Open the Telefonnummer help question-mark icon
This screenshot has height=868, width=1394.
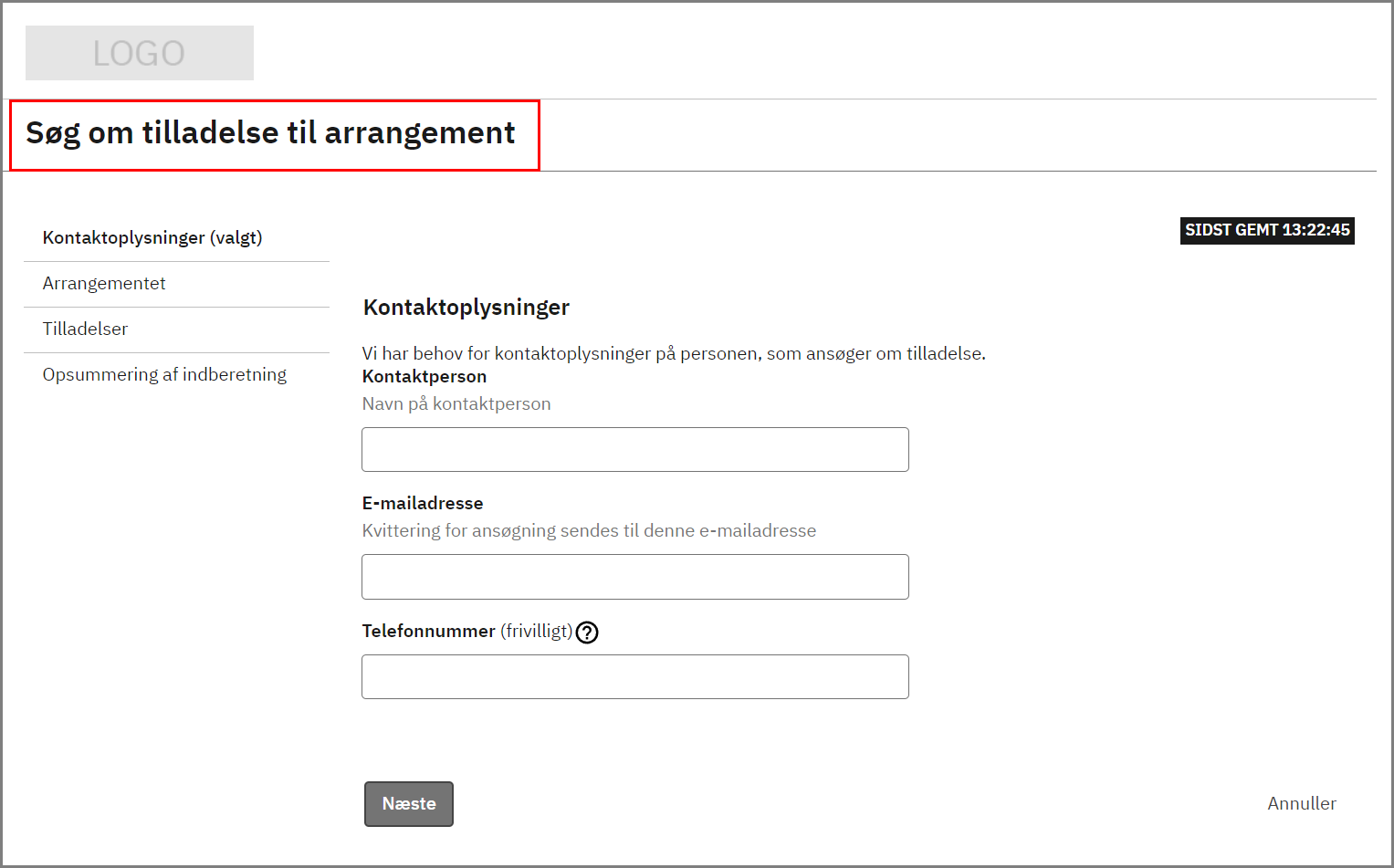click(587, 633)
